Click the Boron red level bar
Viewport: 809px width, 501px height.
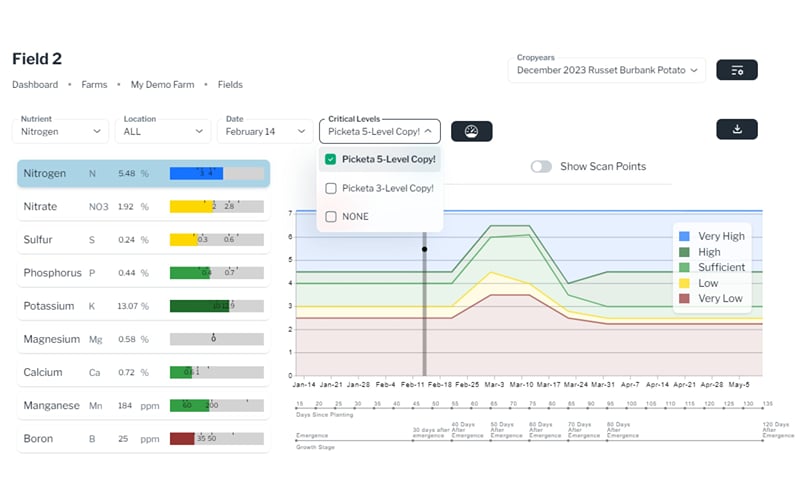point(182,439)
